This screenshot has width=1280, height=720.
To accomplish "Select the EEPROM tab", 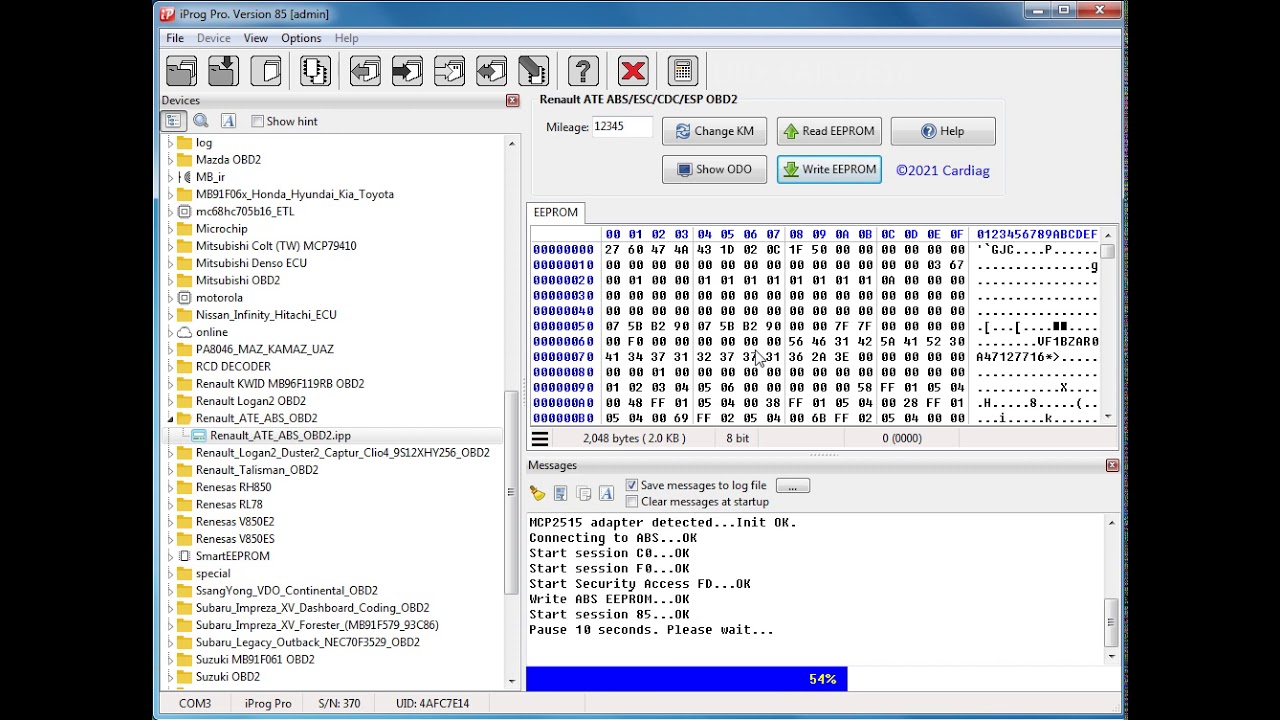I will pos(556,212).
